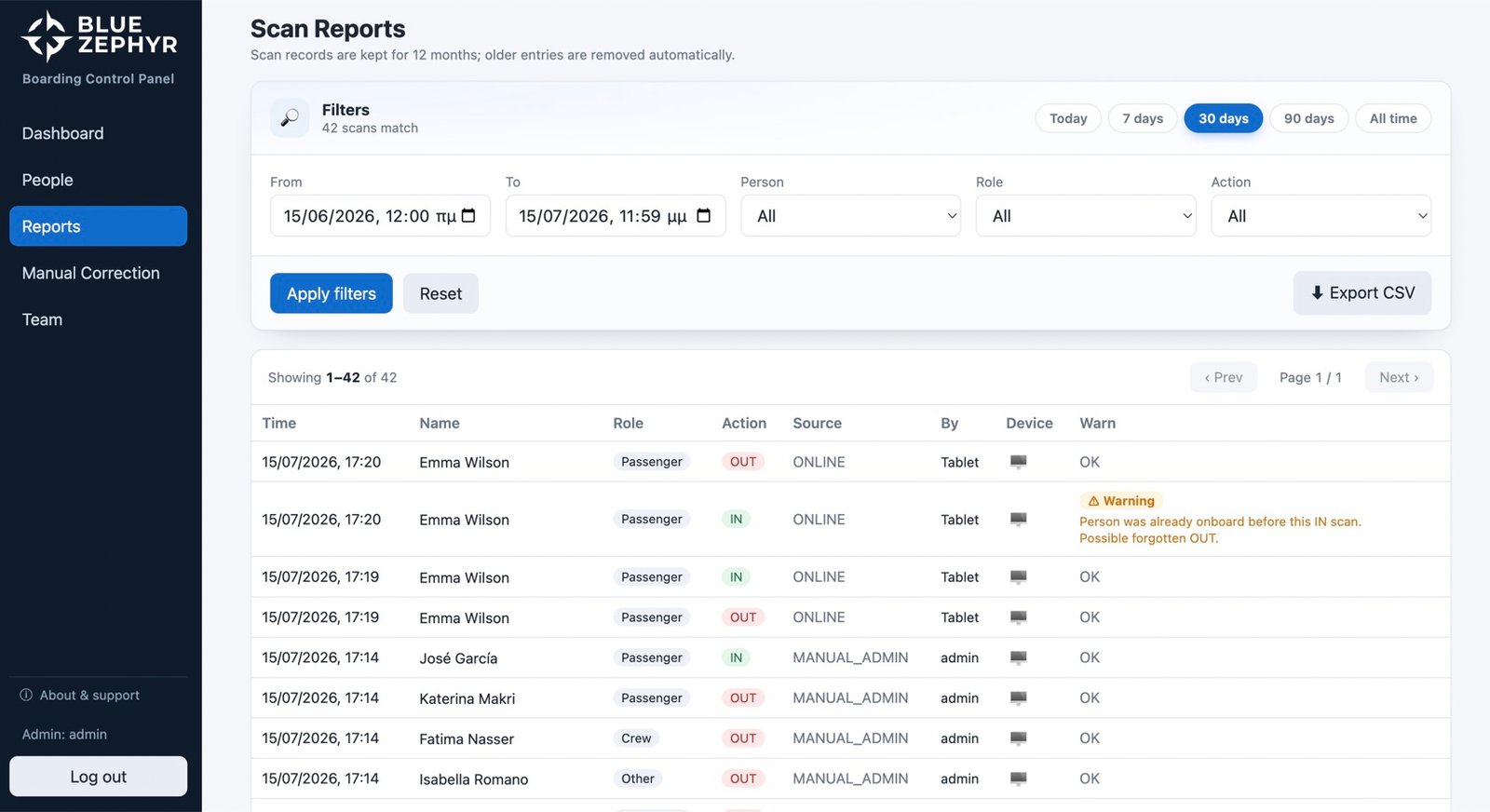Viewport: 1490px width, 812px height.
Task: Click the 'Admin: admin' label
Action: tap(64, 734)
